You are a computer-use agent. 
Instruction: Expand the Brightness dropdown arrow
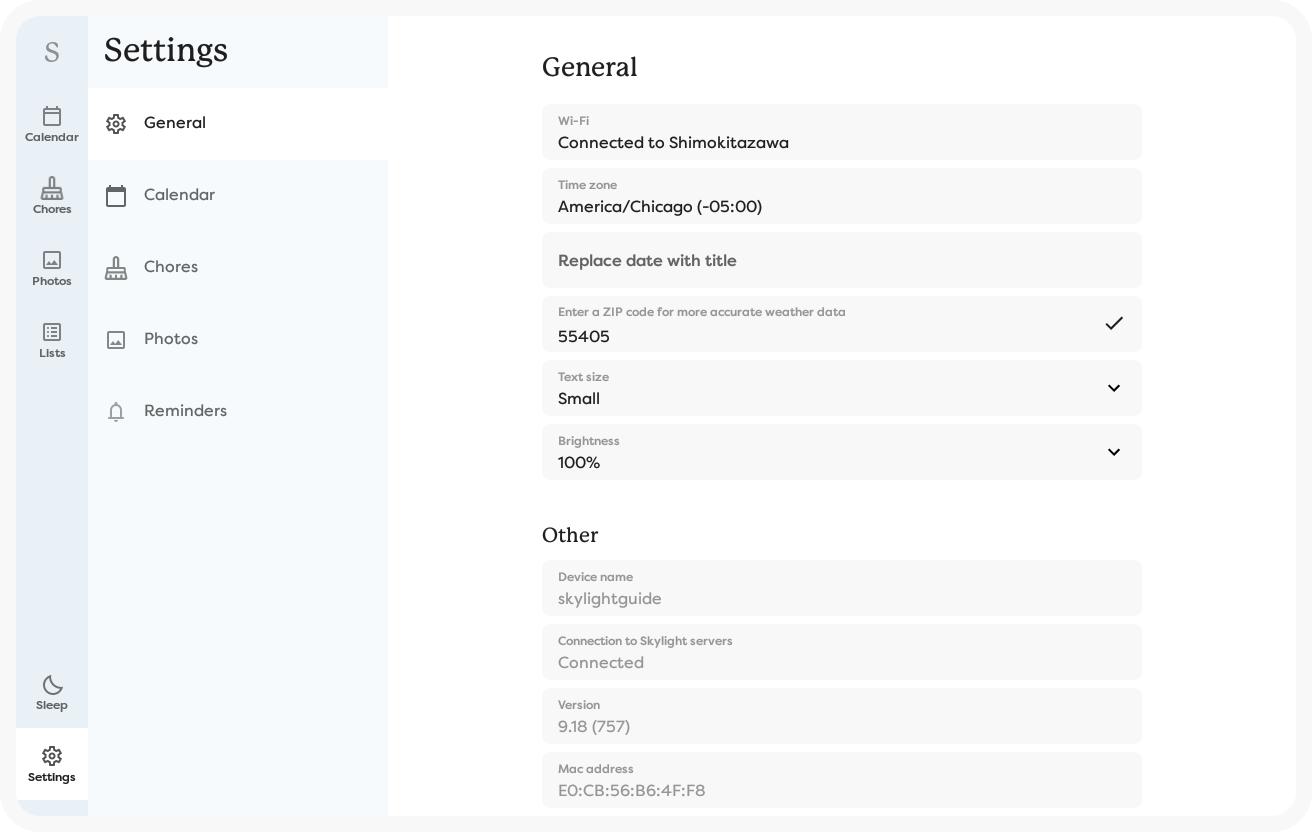pyautogui.click(x=1113, y=452)
